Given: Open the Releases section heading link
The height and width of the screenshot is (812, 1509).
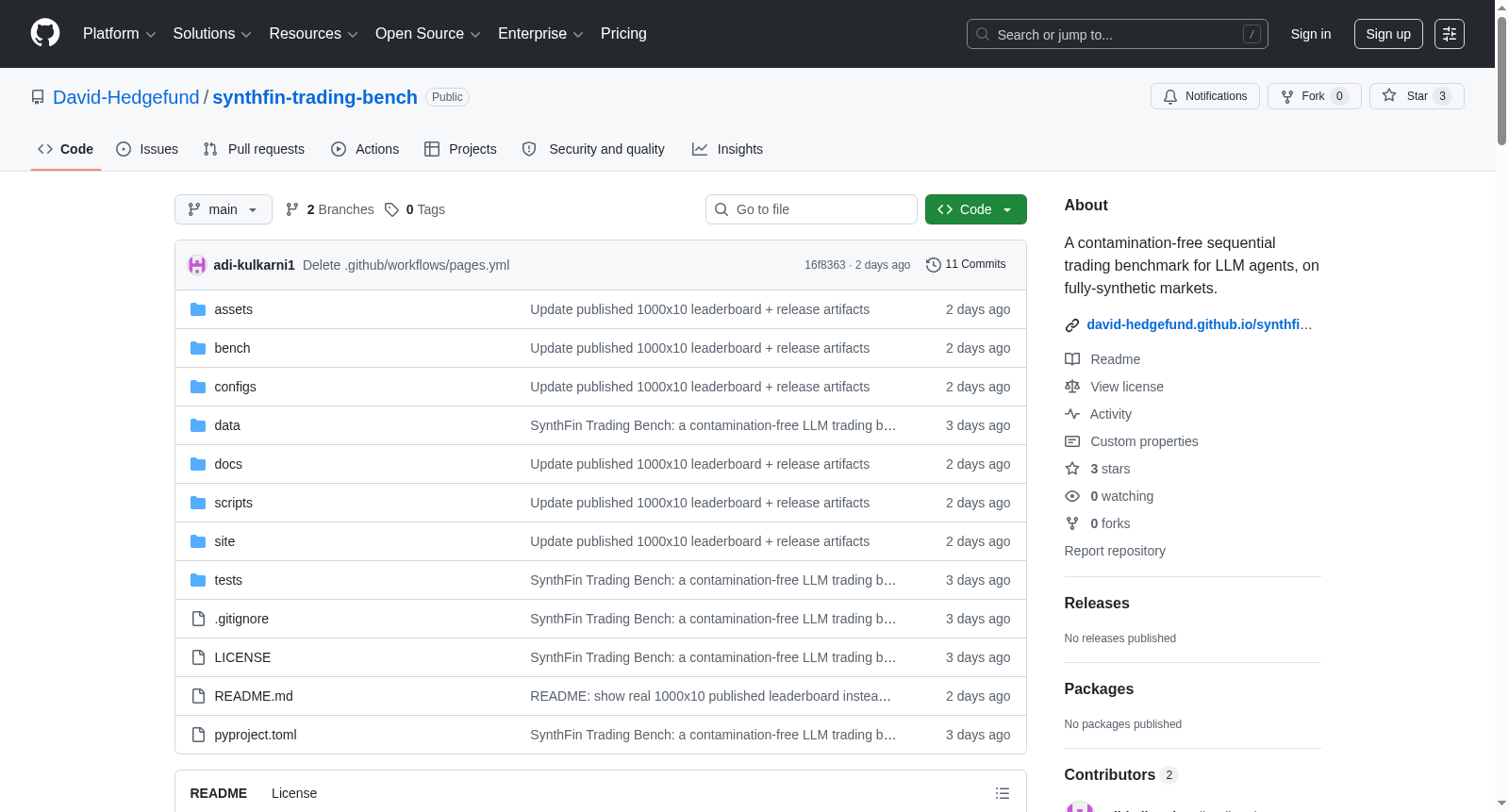Looking at the screenshot, I should [1097, 604].
